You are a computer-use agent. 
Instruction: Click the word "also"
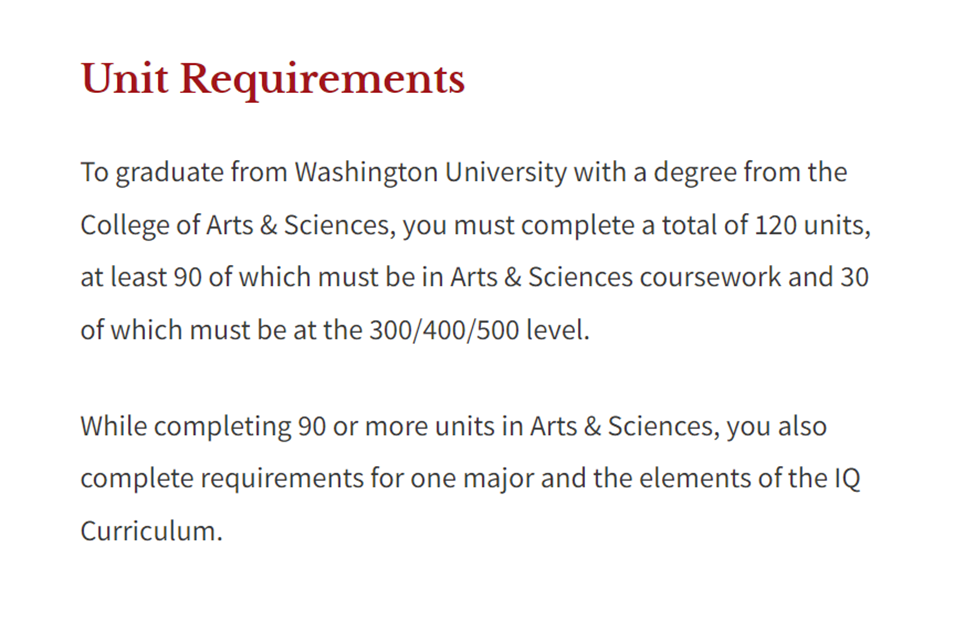802,426
